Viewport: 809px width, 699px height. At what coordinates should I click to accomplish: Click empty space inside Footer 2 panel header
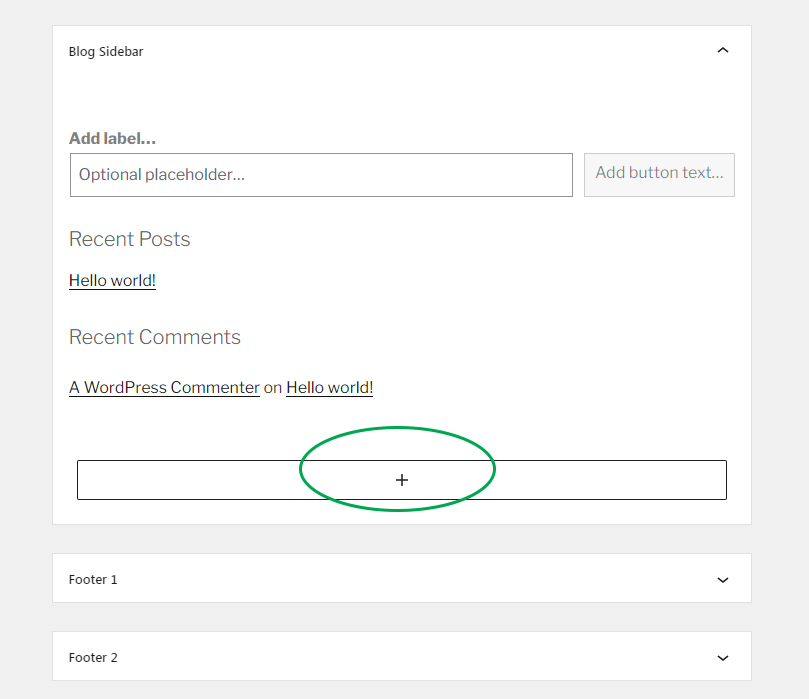pos(413,656)
